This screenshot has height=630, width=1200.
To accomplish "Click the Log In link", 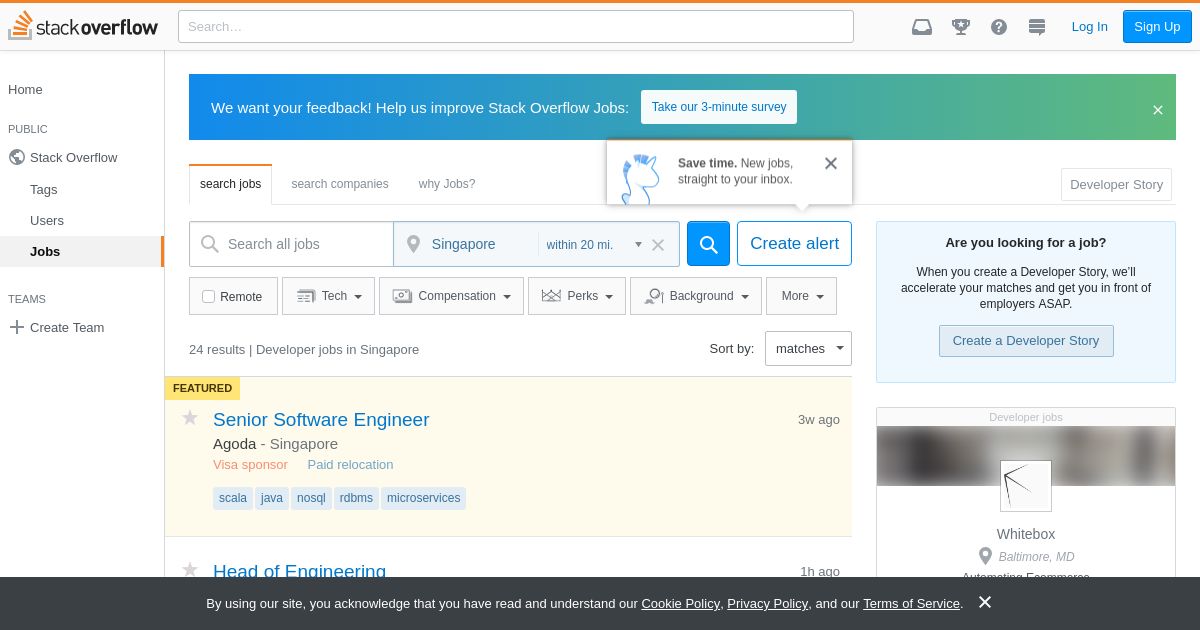I will (x=1089, y=27).
